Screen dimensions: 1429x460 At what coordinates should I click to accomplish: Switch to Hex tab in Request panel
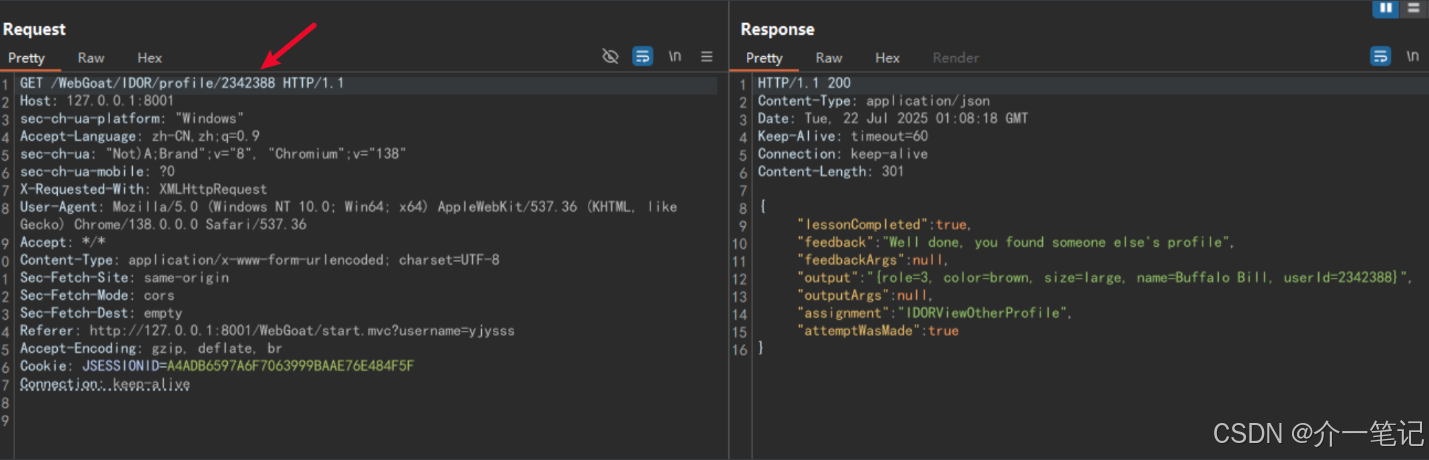150,58
